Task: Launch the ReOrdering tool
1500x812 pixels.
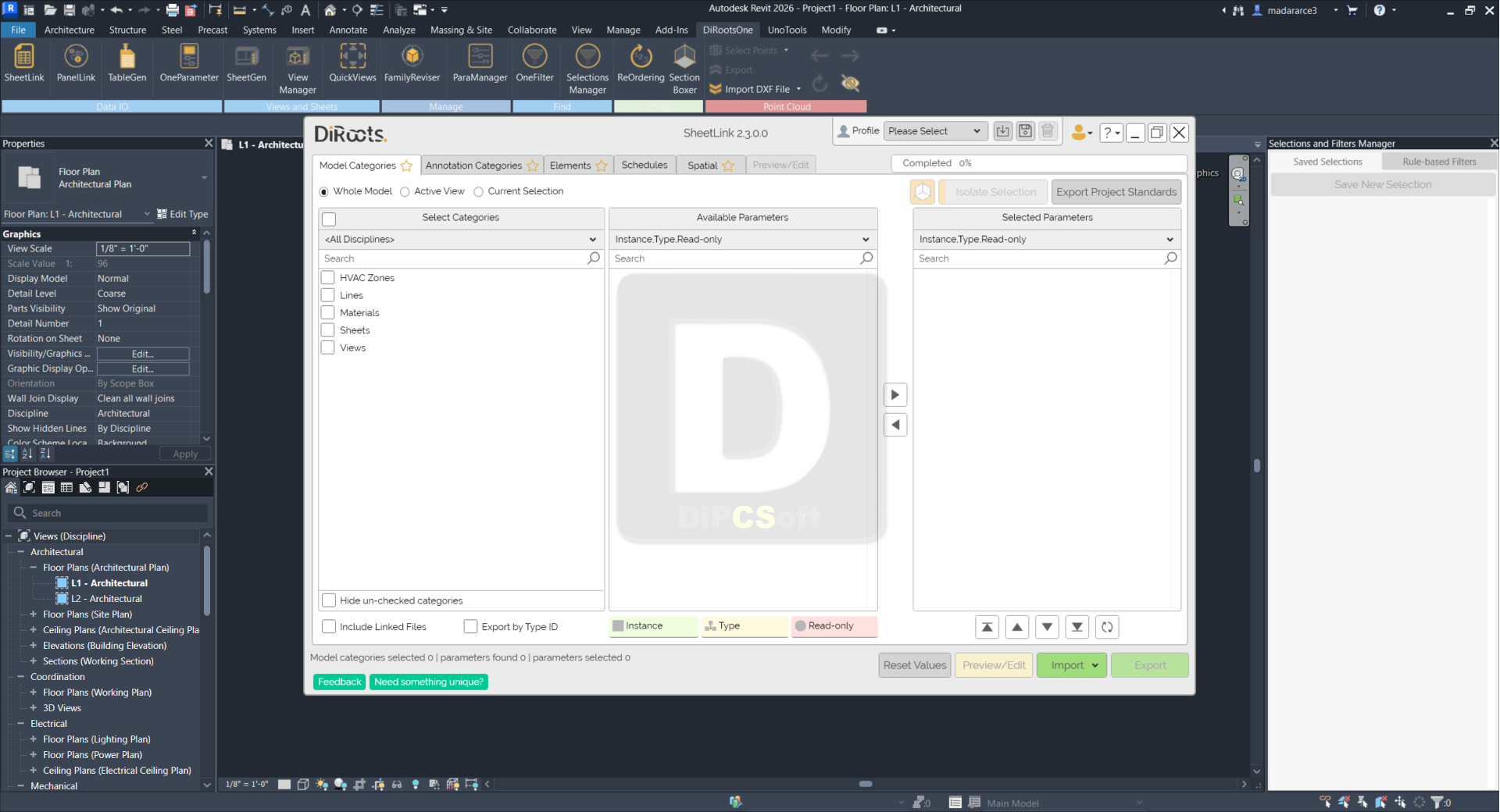Action: (641, 62)
